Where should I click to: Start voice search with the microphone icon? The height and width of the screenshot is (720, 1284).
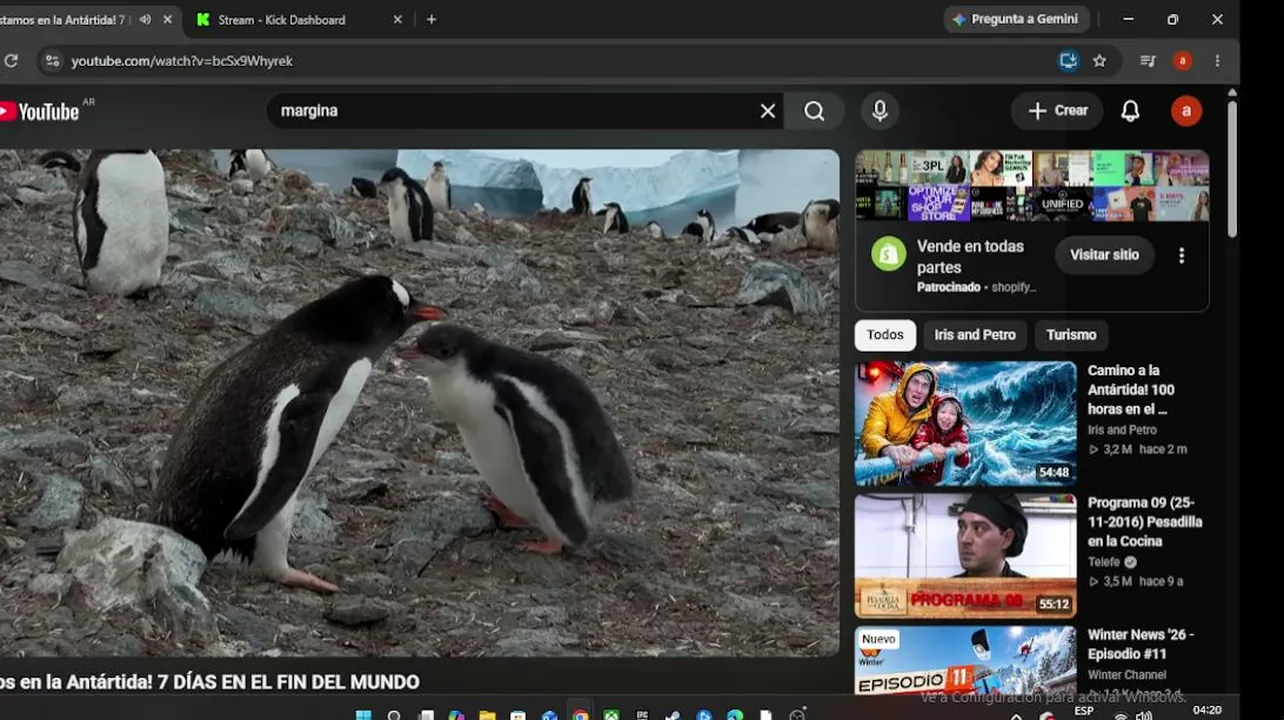880,111
